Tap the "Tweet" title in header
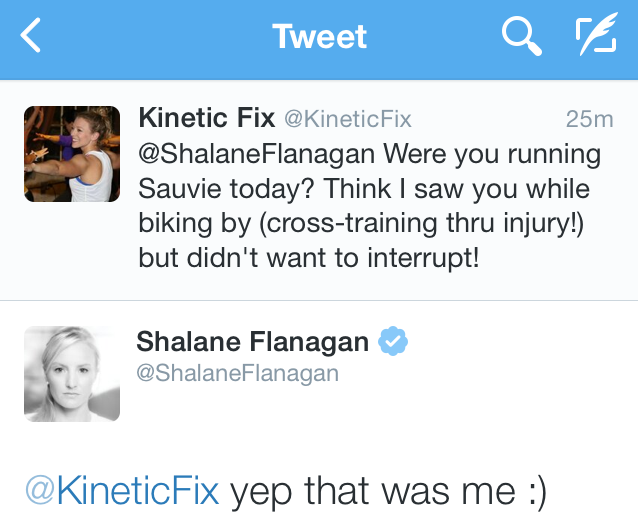This screenshot has width=638, height=532. [319, 38]
